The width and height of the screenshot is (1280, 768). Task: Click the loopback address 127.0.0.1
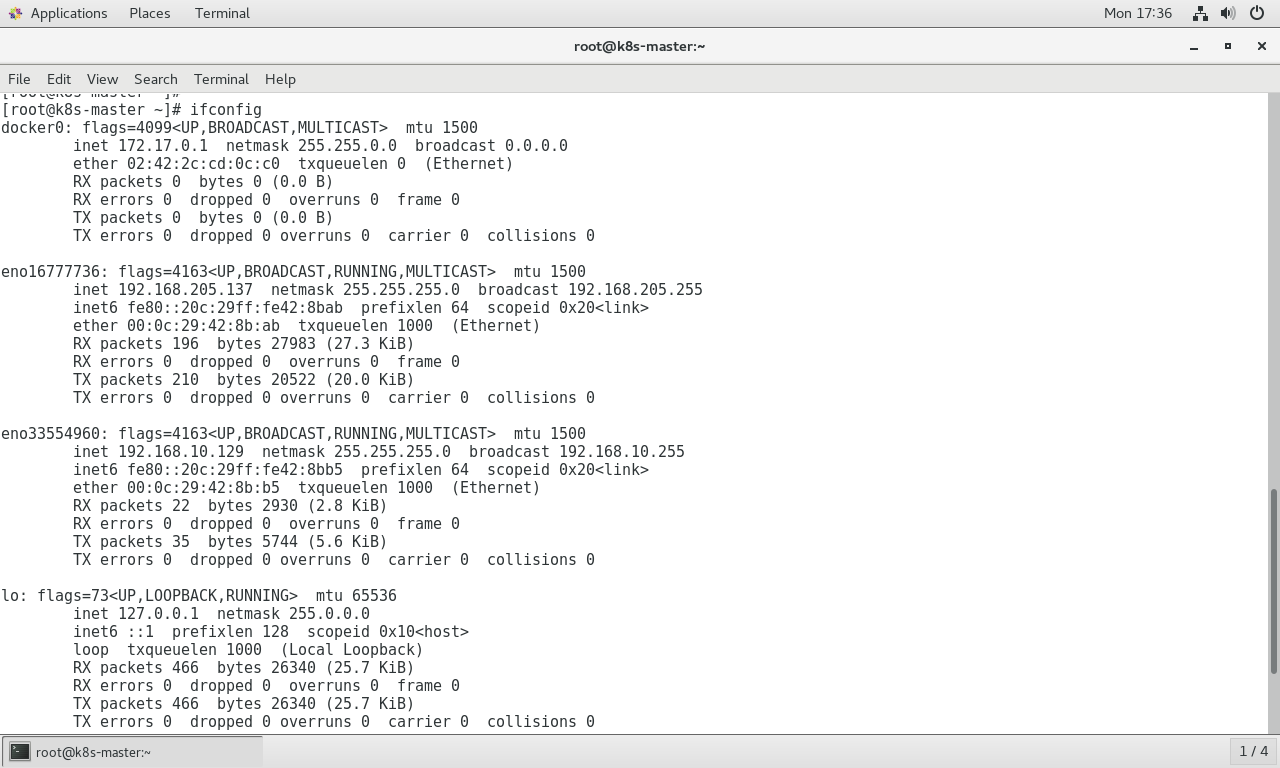158,614
